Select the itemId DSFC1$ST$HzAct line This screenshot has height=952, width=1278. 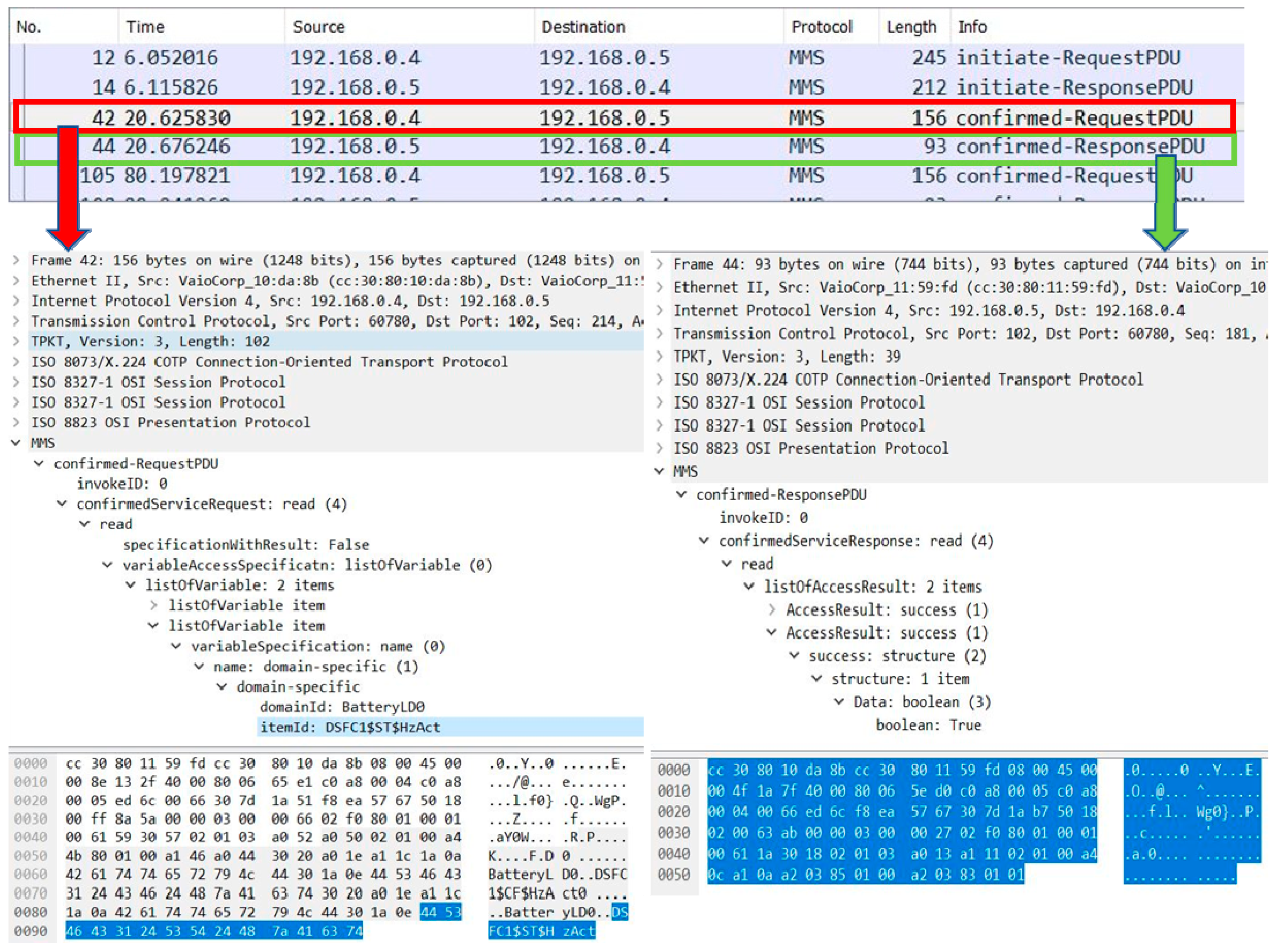[350, 727]
